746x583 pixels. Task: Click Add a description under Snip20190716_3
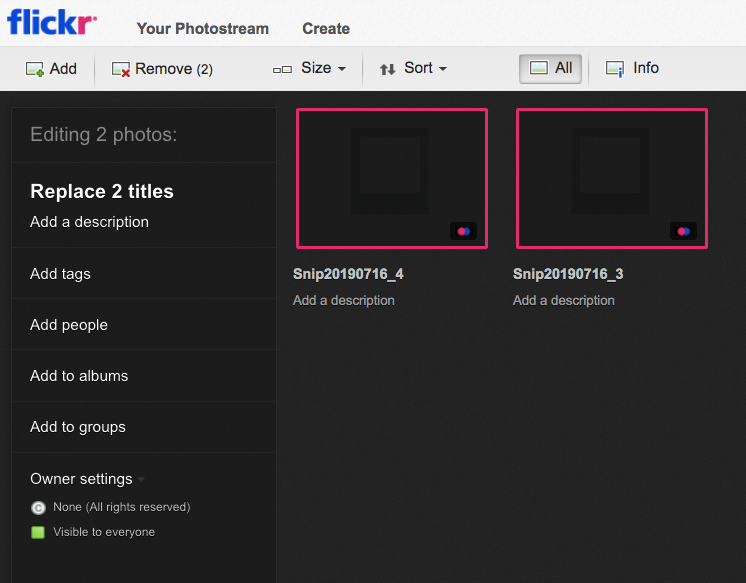pos(563,300)
